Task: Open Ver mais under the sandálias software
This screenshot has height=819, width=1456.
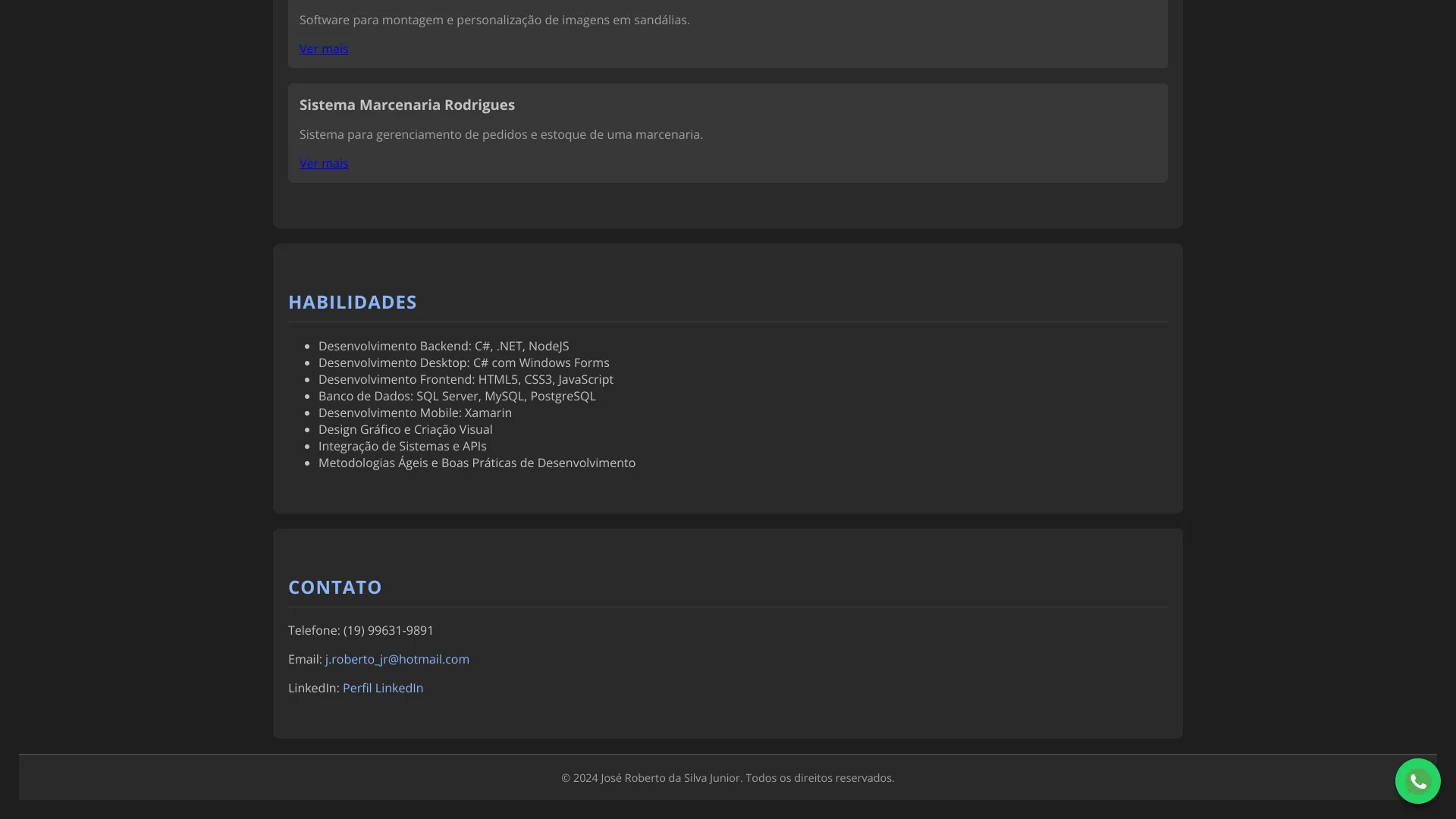Action: tap(324, 49)
